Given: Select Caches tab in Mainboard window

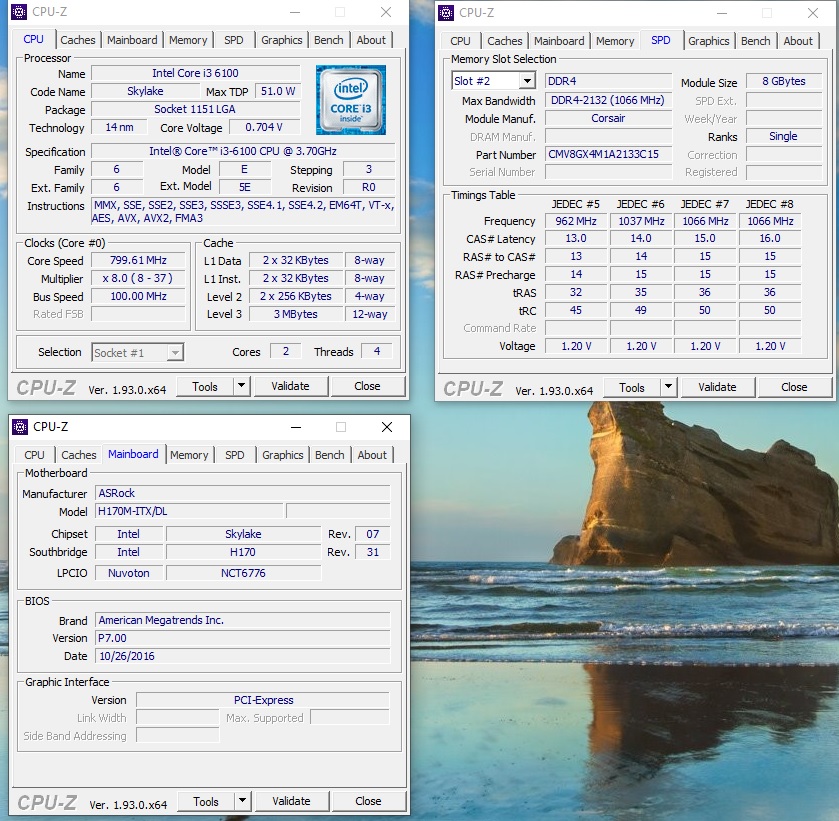Looking at the screenshot, I should 79,455.
